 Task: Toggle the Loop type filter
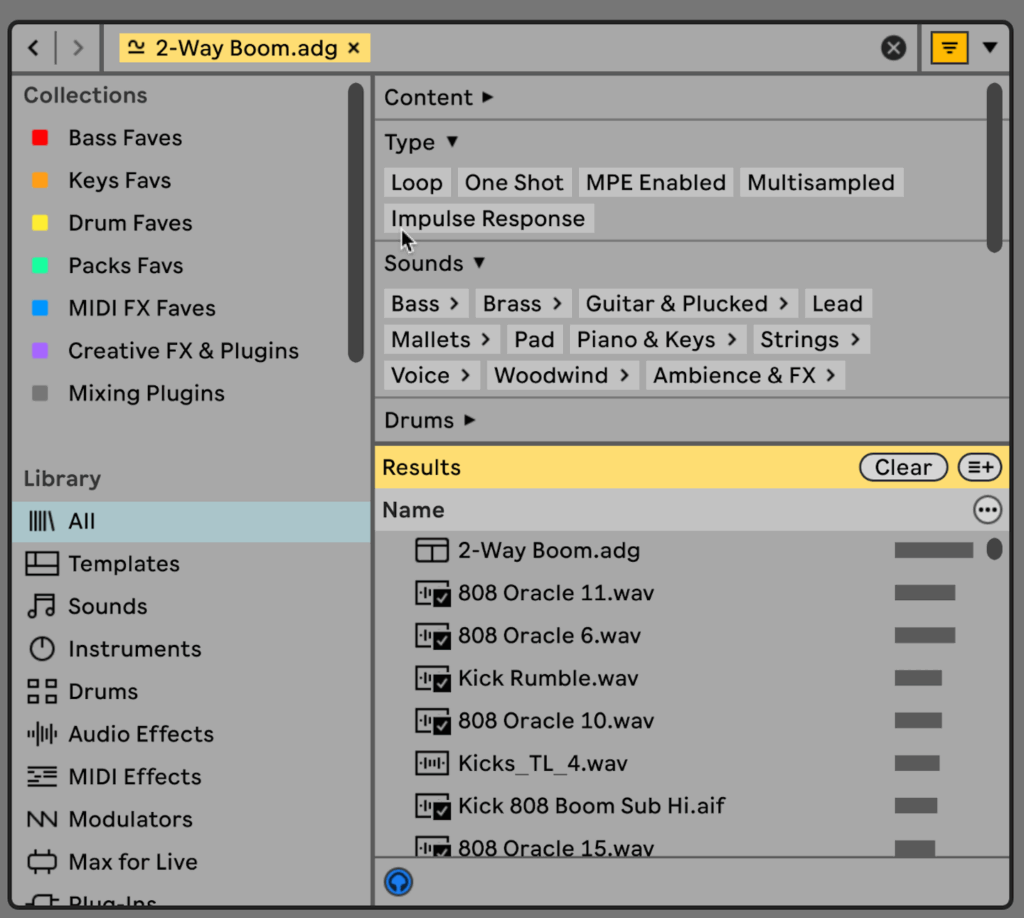(416, 182)
